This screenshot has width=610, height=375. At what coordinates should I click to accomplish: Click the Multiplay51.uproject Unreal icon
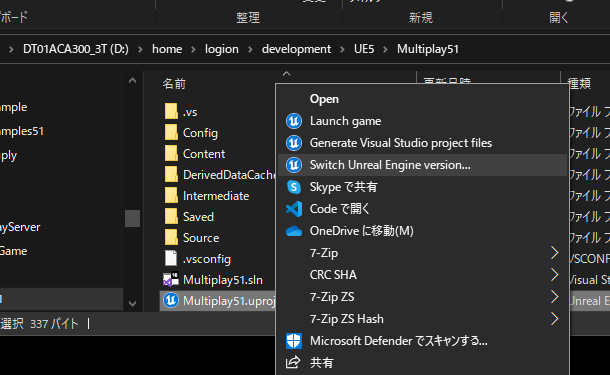(x=171, y=300)
